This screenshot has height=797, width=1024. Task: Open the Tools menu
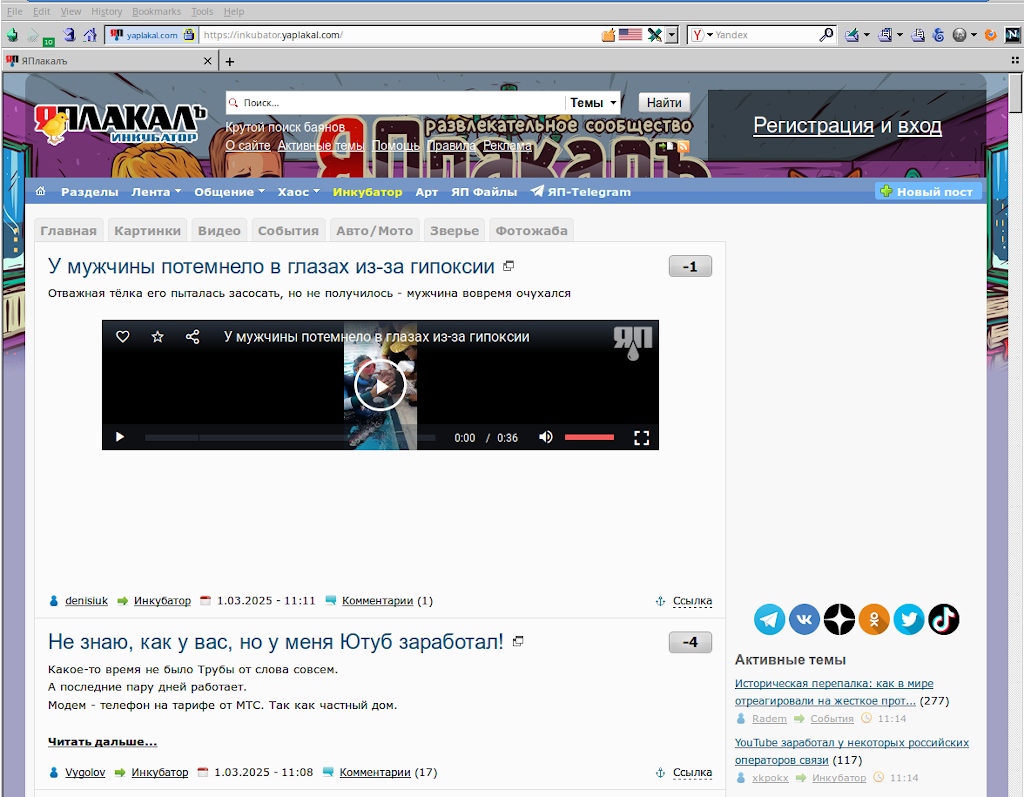(x=202, y=11)
